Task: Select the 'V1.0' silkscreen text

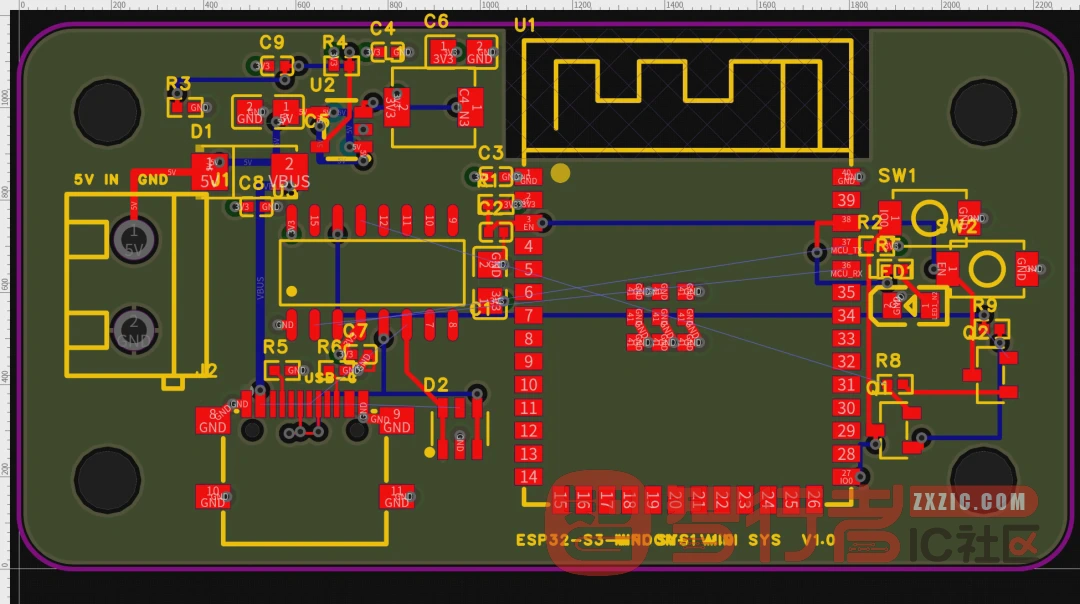Action: 818,541
